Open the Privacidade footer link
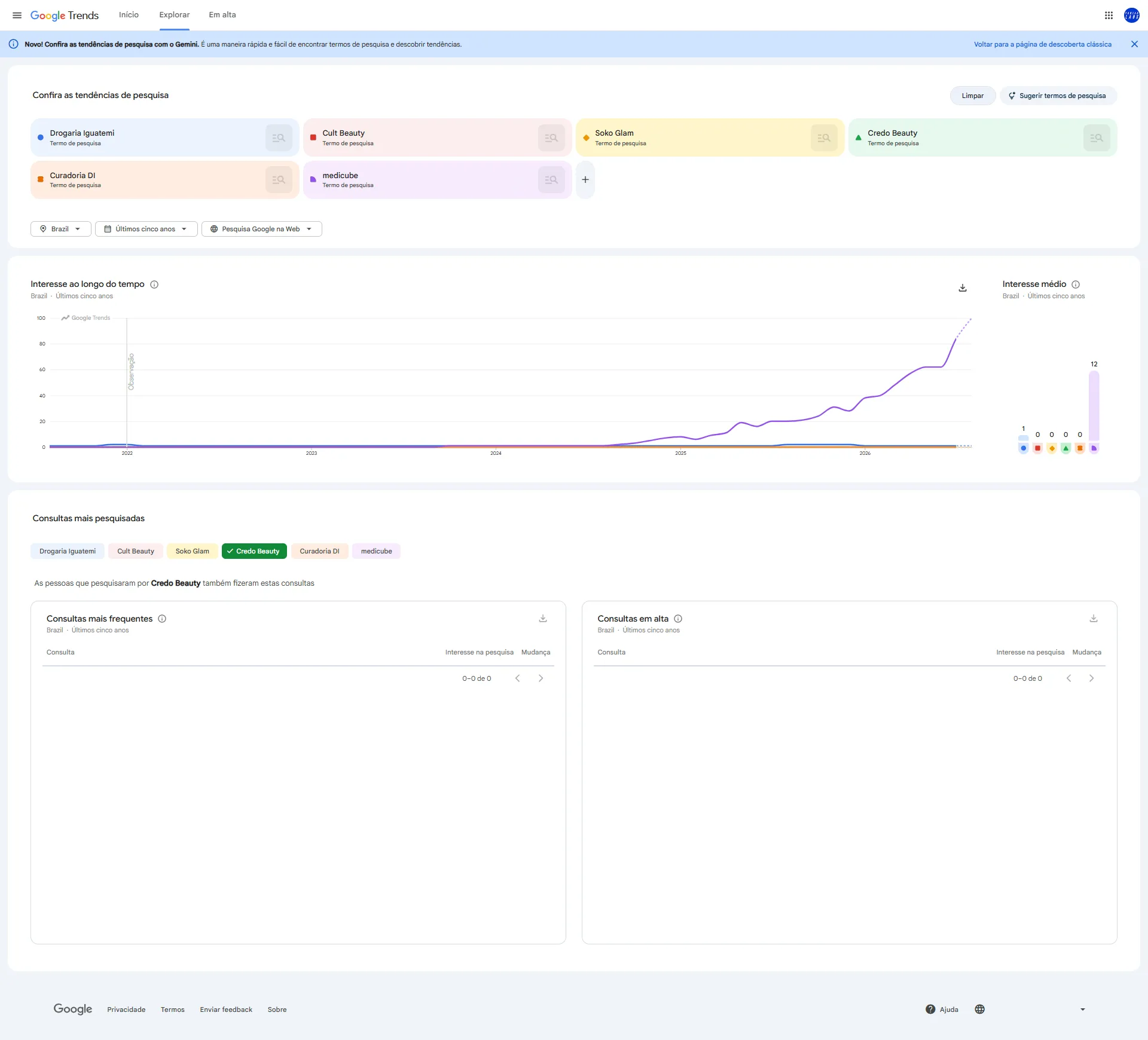The height and width of the screenshot is (1040, 1148). click(126, 1010)
